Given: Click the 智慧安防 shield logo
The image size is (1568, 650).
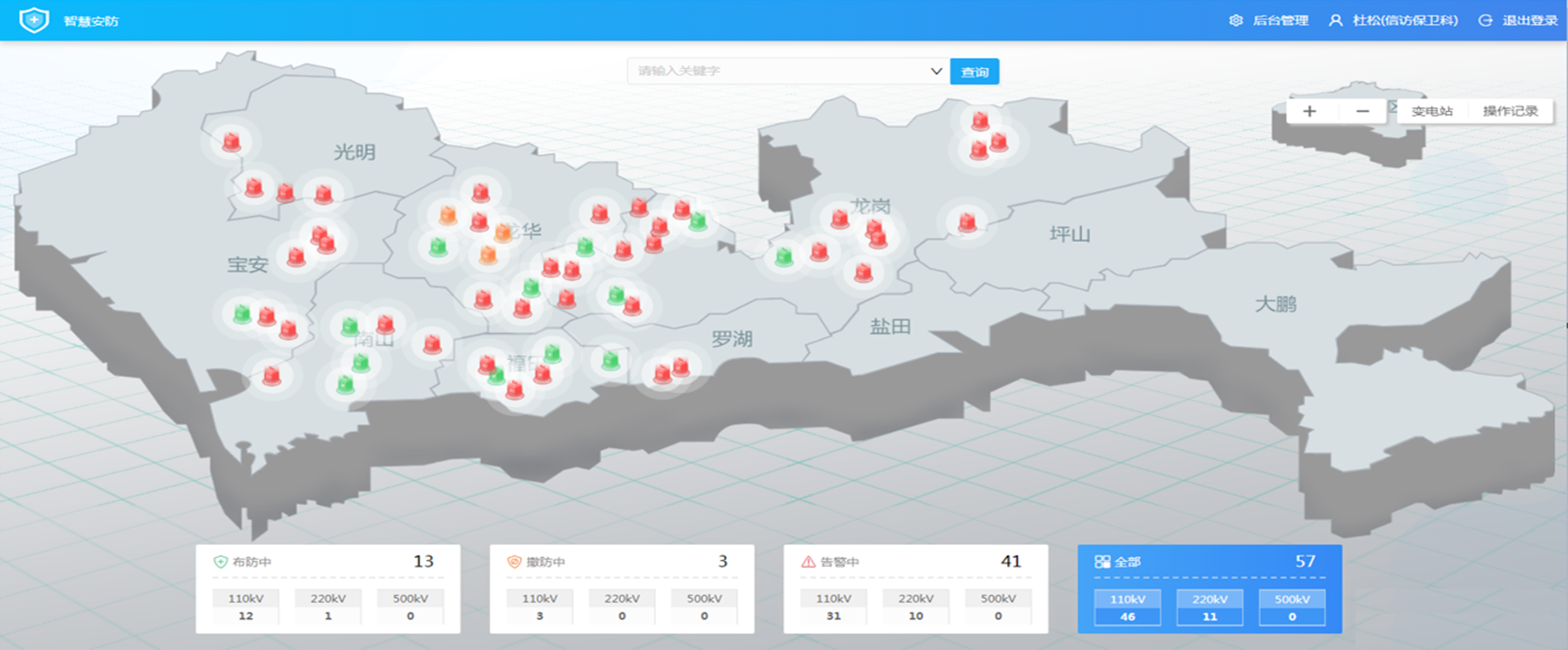Looking at the screenshot, I should tap(34, 20).
